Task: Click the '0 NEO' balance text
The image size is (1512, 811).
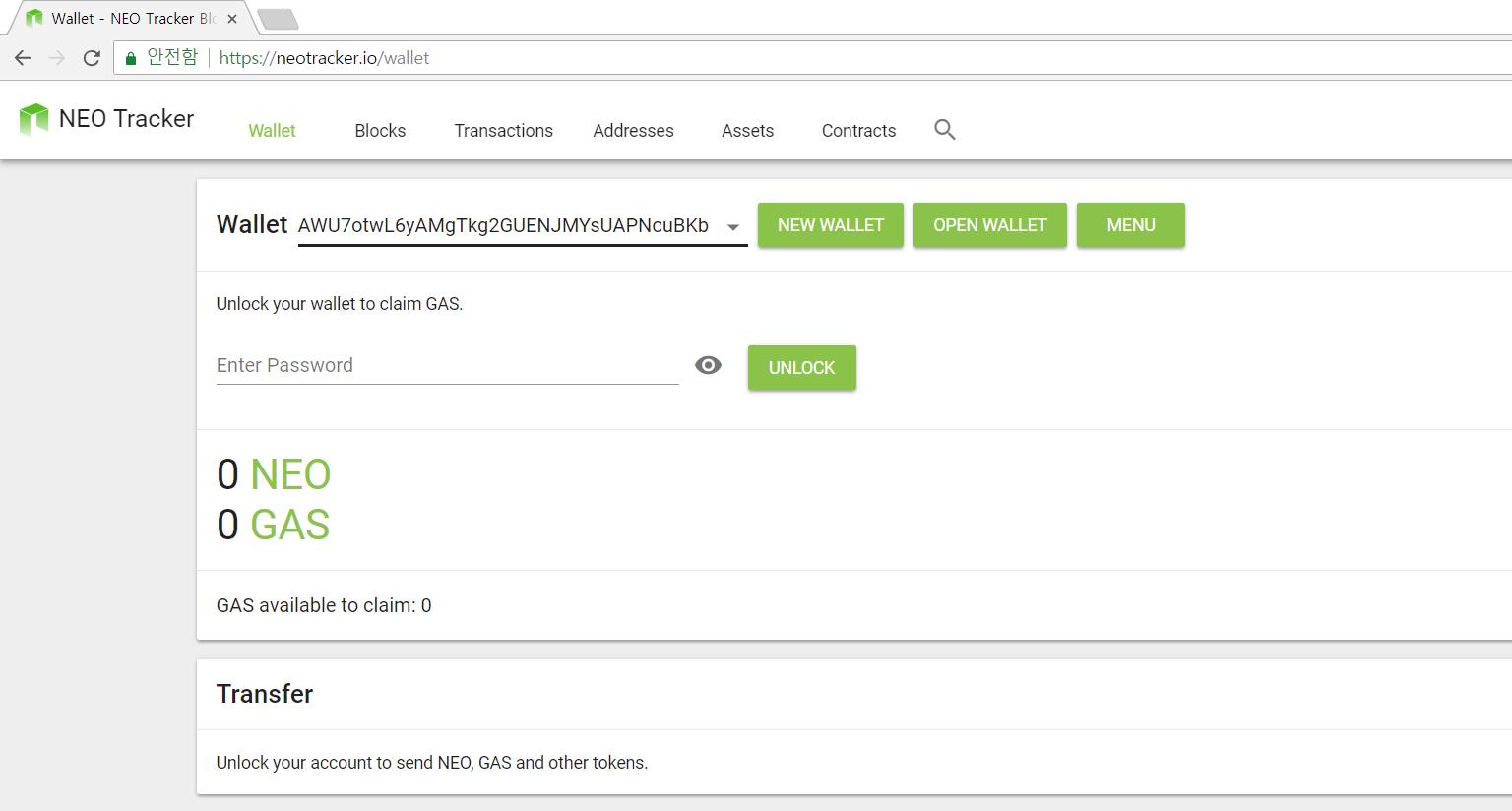Action: click(274, 474)
